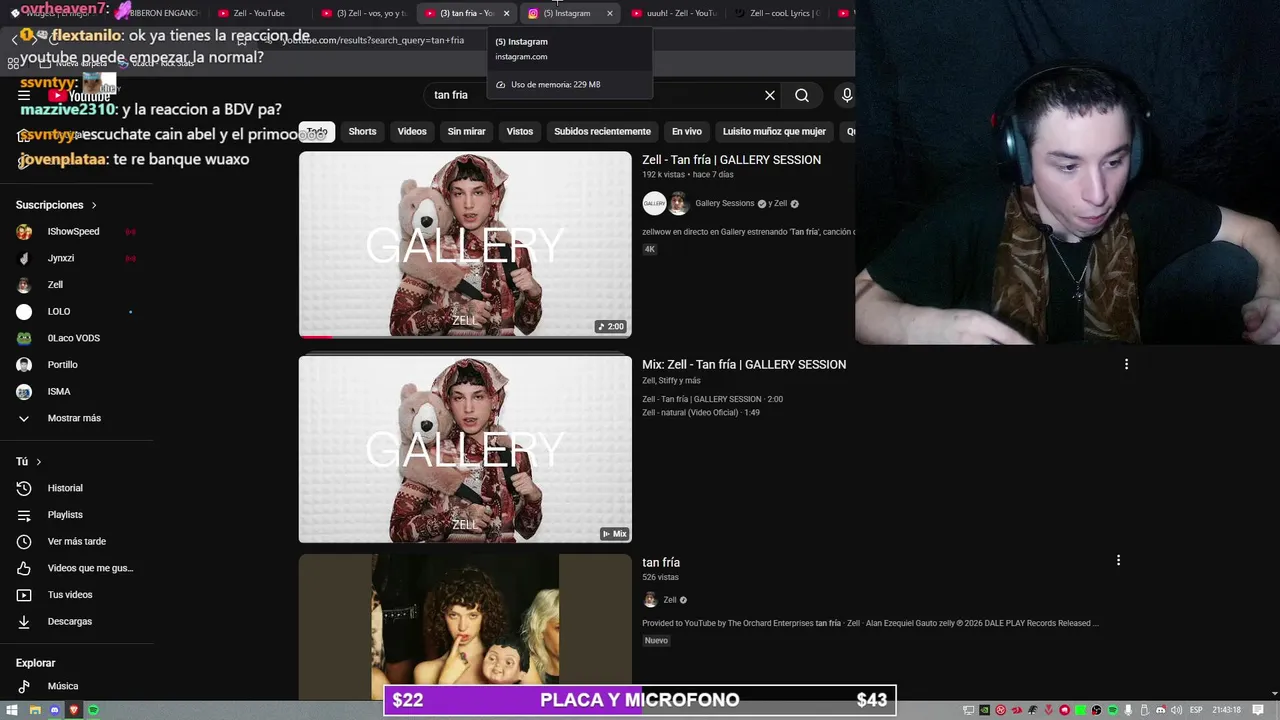Open options menu for Mix Zell result
The image size is (1280, 720).
1126,364
